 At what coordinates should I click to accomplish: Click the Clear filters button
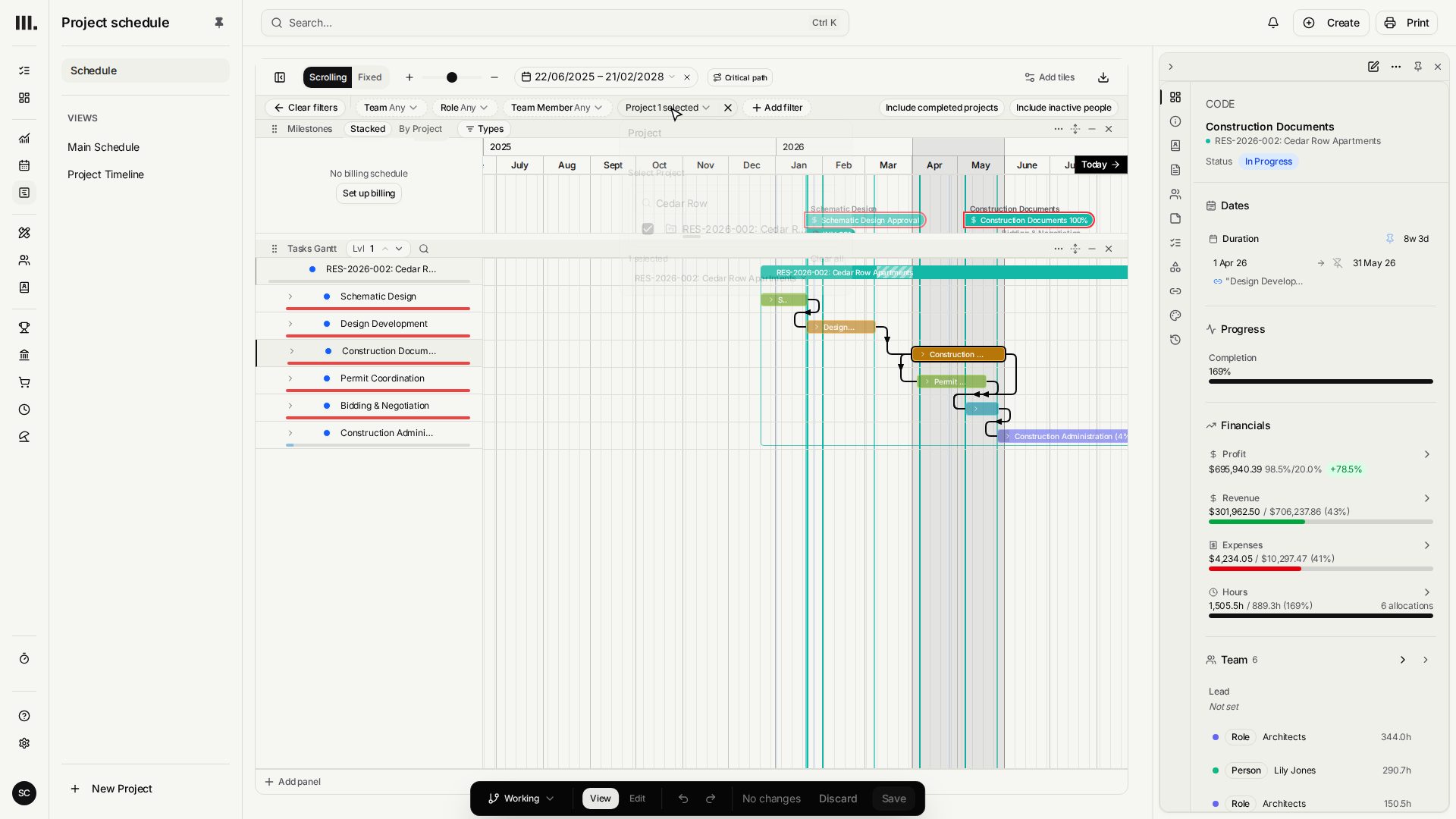[306, 108]
